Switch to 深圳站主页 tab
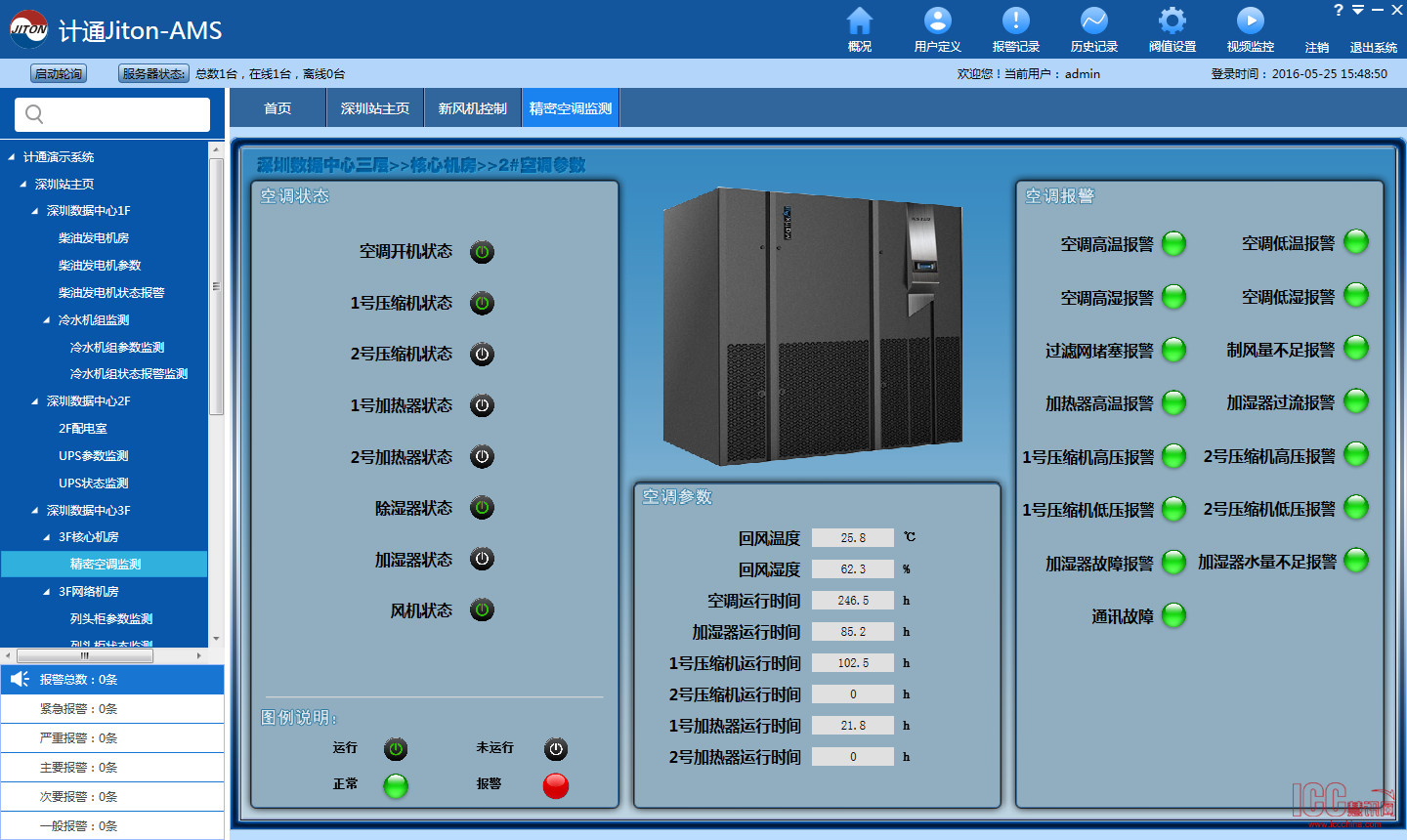Image resolution: width=1407 pixels, height=840 pixels. pyautogui.click(x=375, y=108)
